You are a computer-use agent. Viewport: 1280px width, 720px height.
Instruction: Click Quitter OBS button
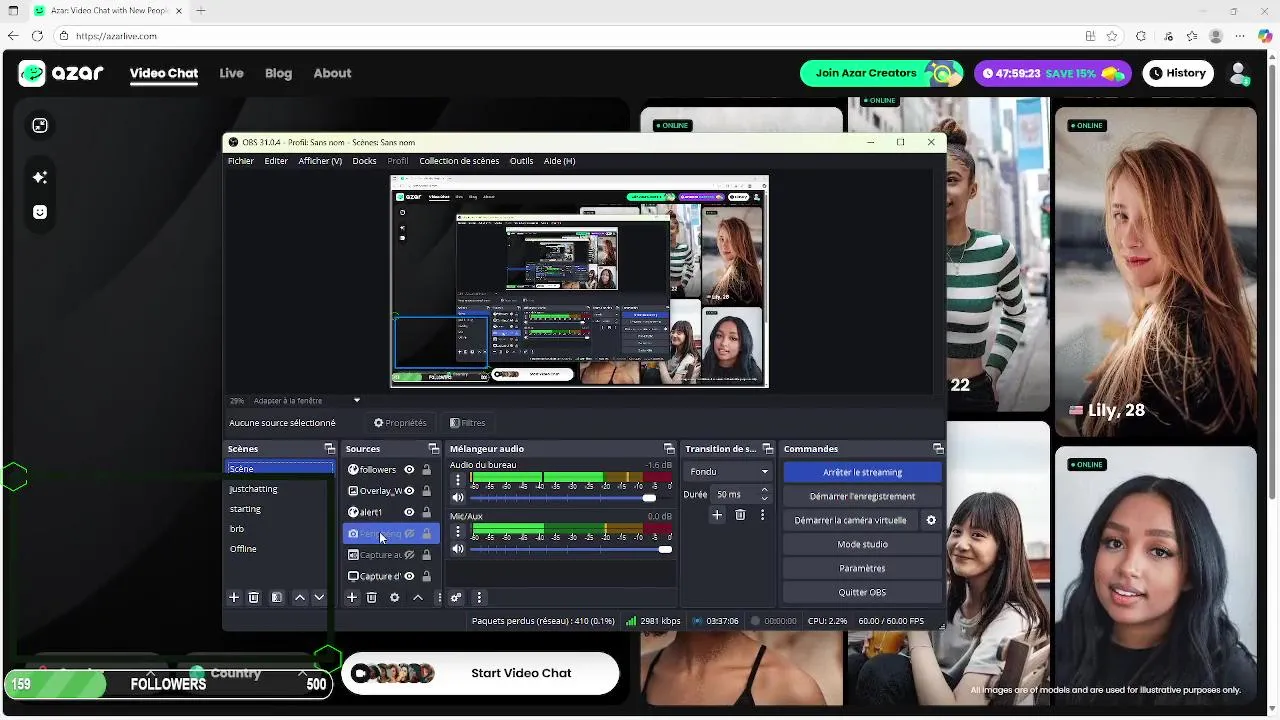tap(863, 592)
